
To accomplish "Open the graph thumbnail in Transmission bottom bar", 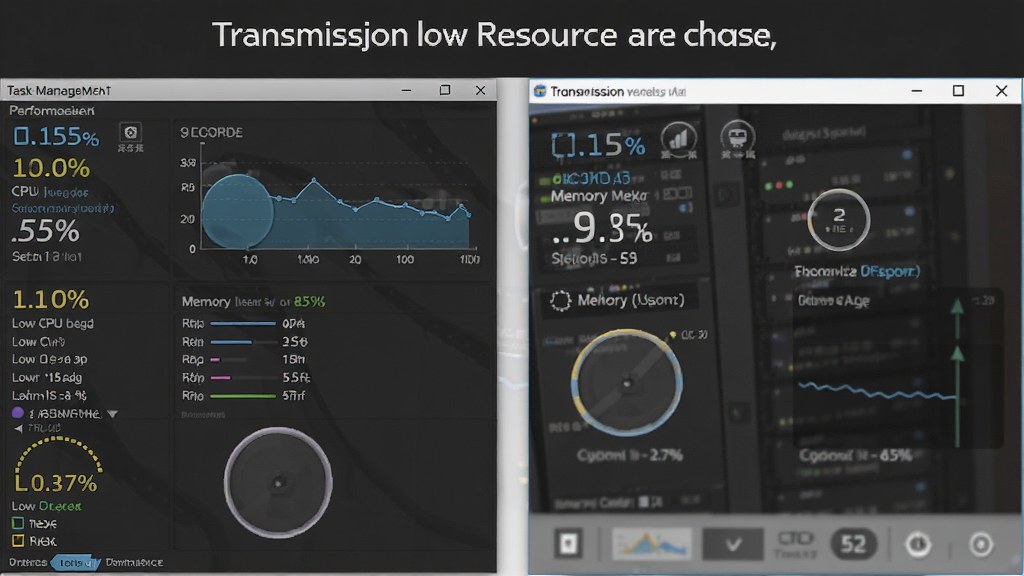I will coord(651,543).
